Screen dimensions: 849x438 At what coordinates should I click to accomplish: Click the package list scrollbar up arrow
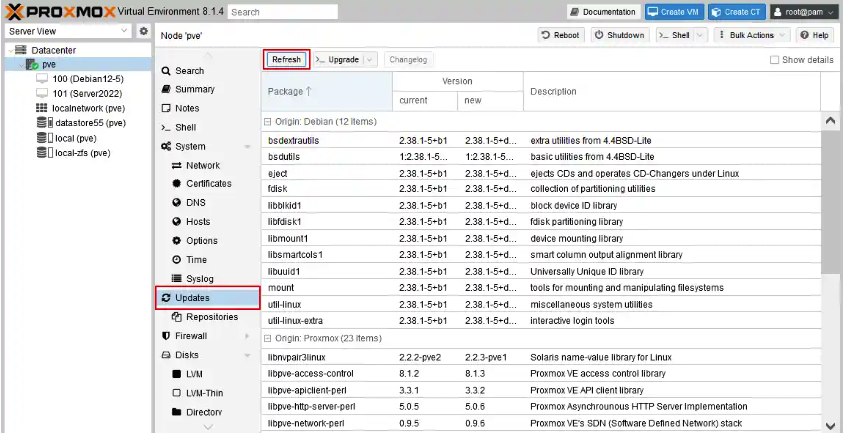(x=831, y=121)
